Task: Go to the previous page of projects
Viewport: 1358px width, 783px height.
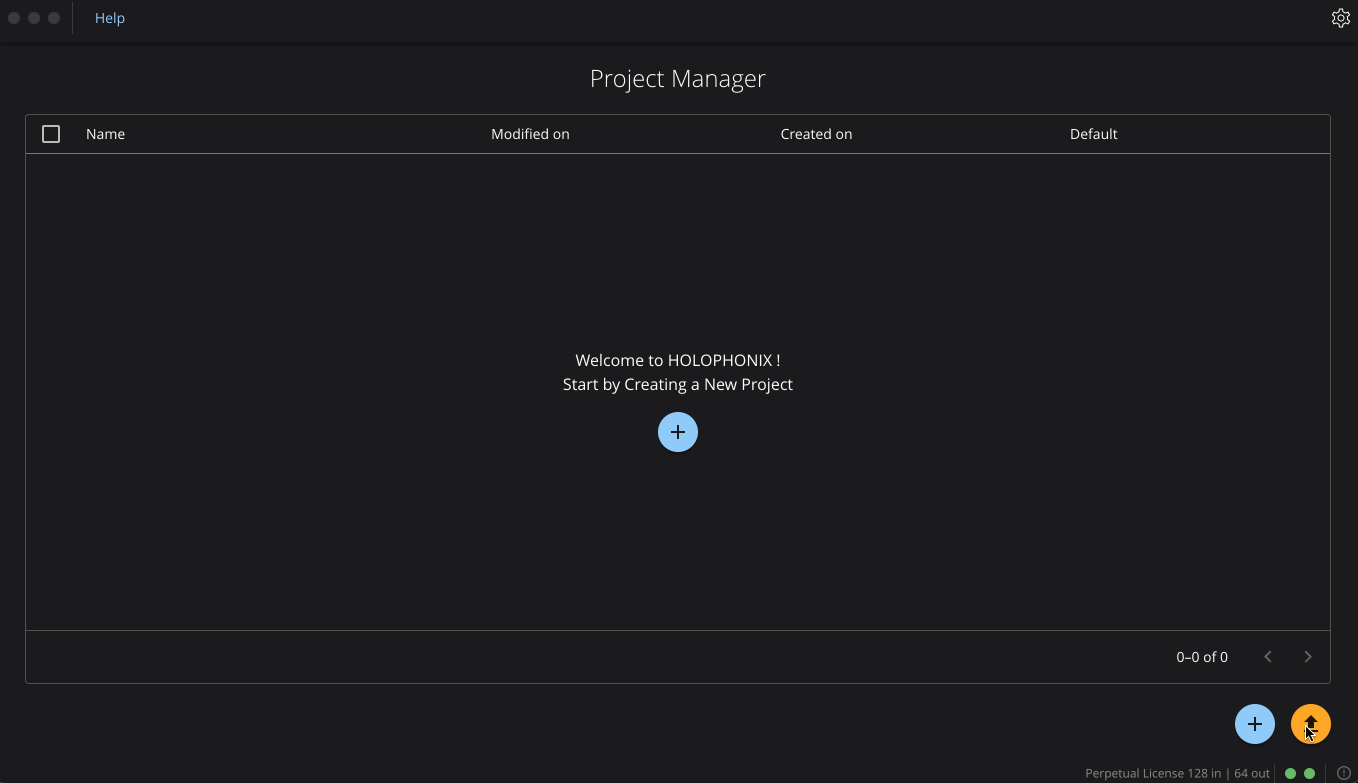Action: point(1268,657)
